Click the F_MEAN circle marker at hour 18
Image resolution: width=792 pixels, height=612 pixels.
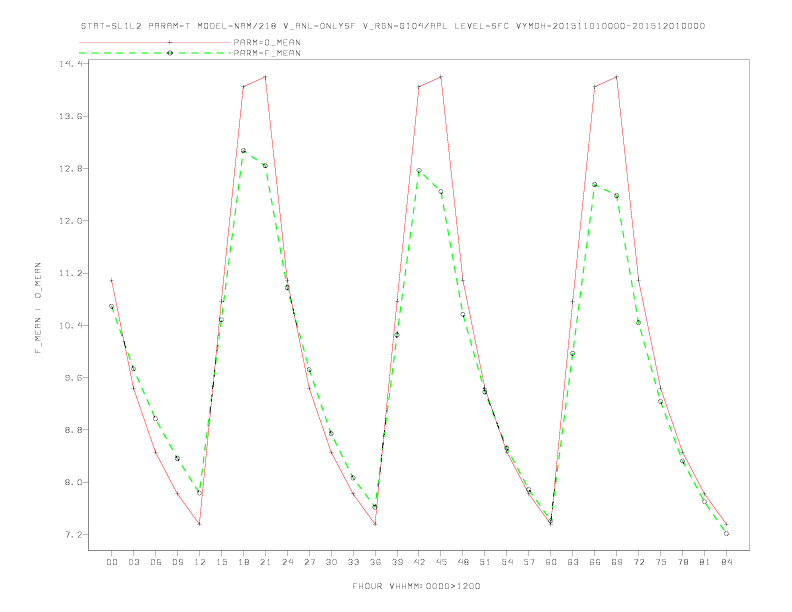243,150
